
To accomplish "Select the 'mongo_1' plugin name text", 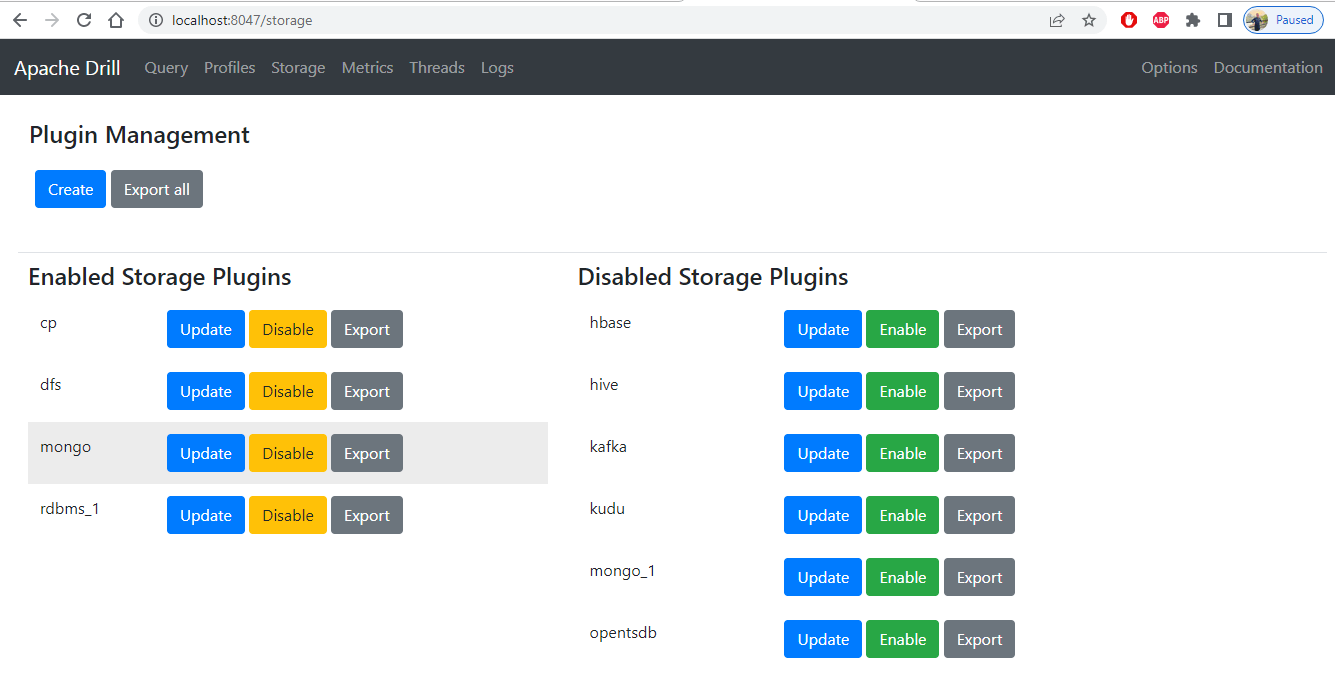I will tap(622, 571).
